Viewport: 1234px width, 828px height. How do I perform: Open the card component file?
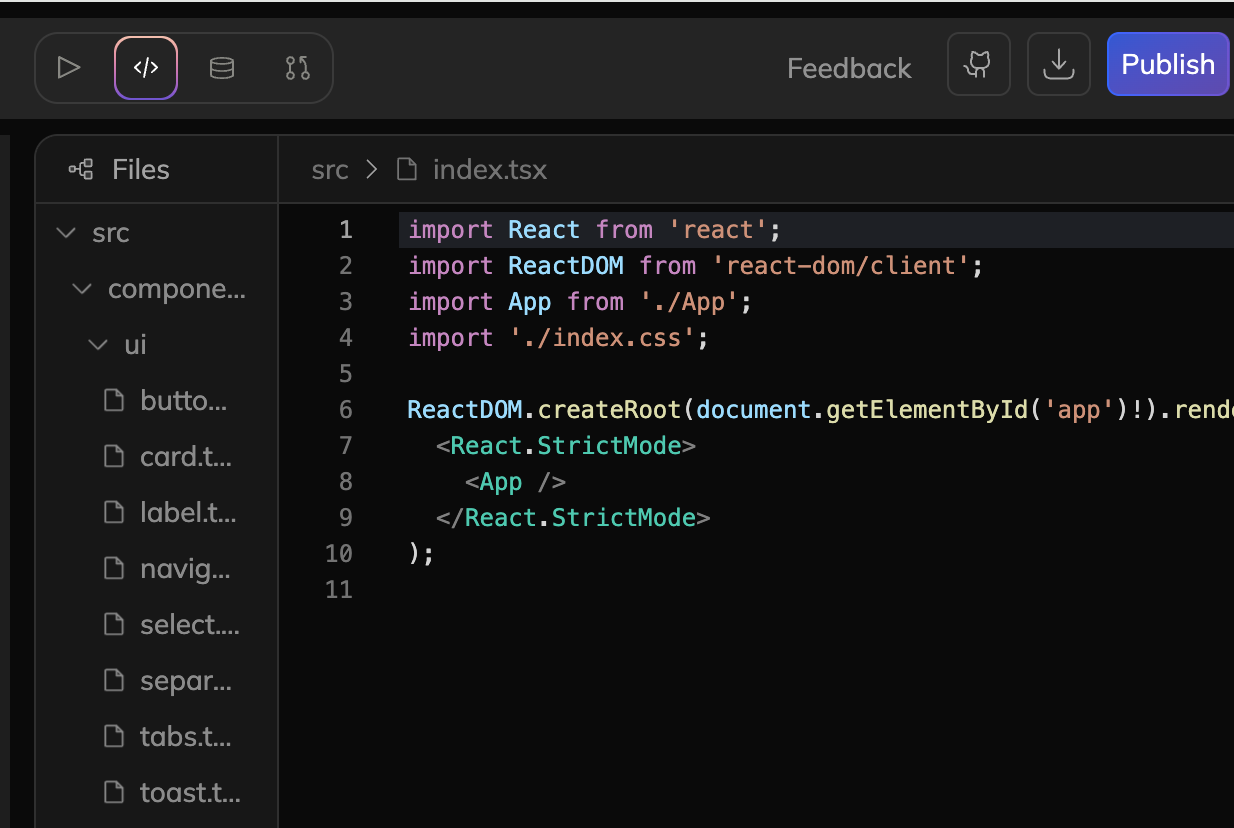tap(185, 457)
